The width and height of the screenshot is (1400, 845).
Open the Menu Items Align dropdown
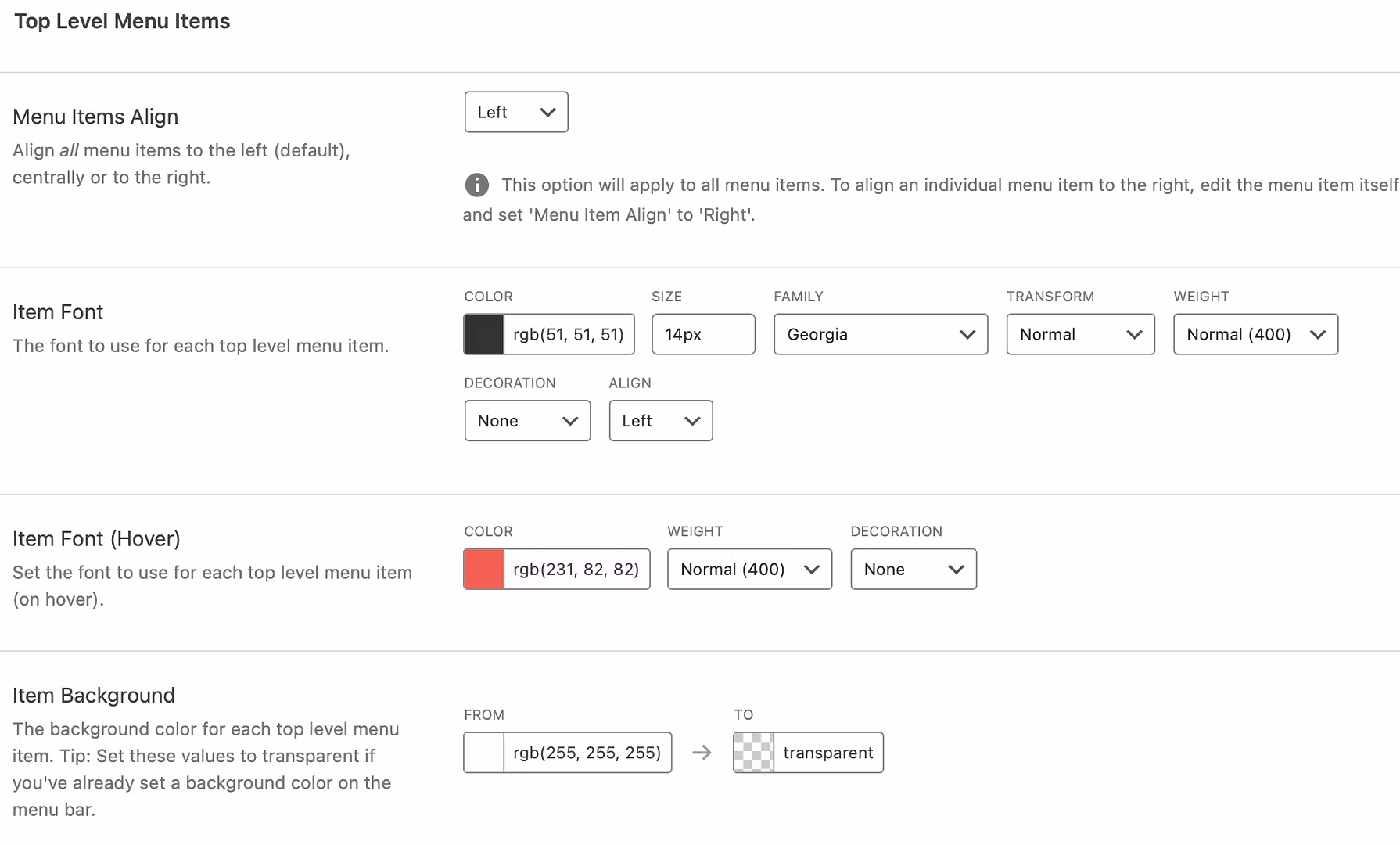515,112
